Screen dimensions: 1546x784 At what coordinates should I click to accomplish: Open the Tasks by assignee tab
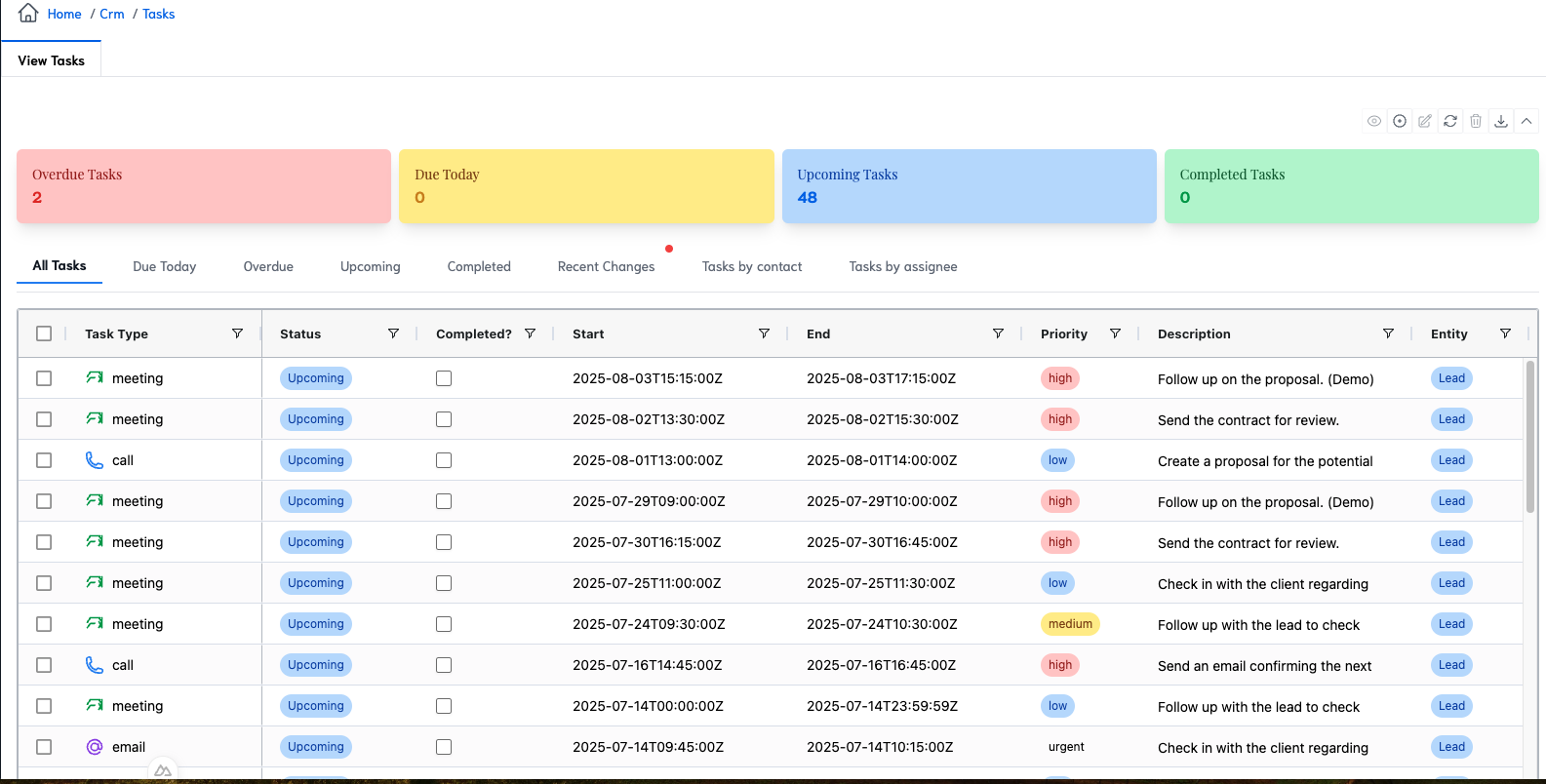[903, 266]
